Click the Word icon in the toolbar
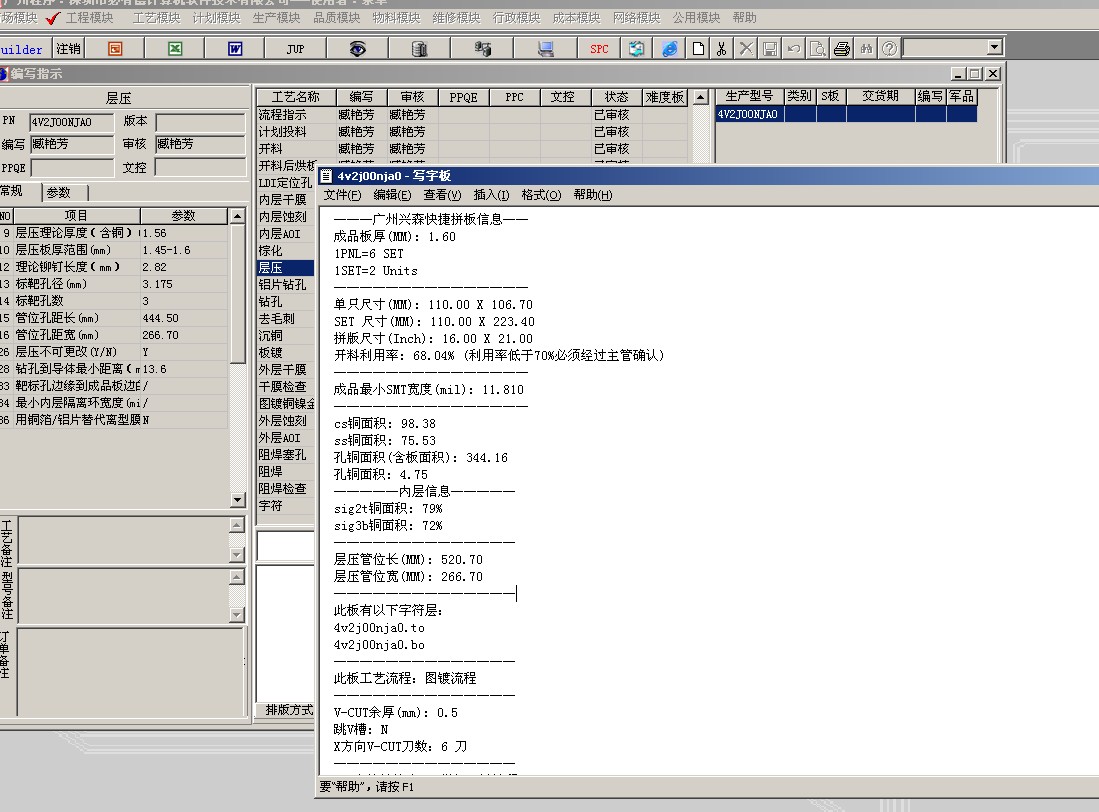Viewport: 1099px width, 812px height. pos(235,48)
